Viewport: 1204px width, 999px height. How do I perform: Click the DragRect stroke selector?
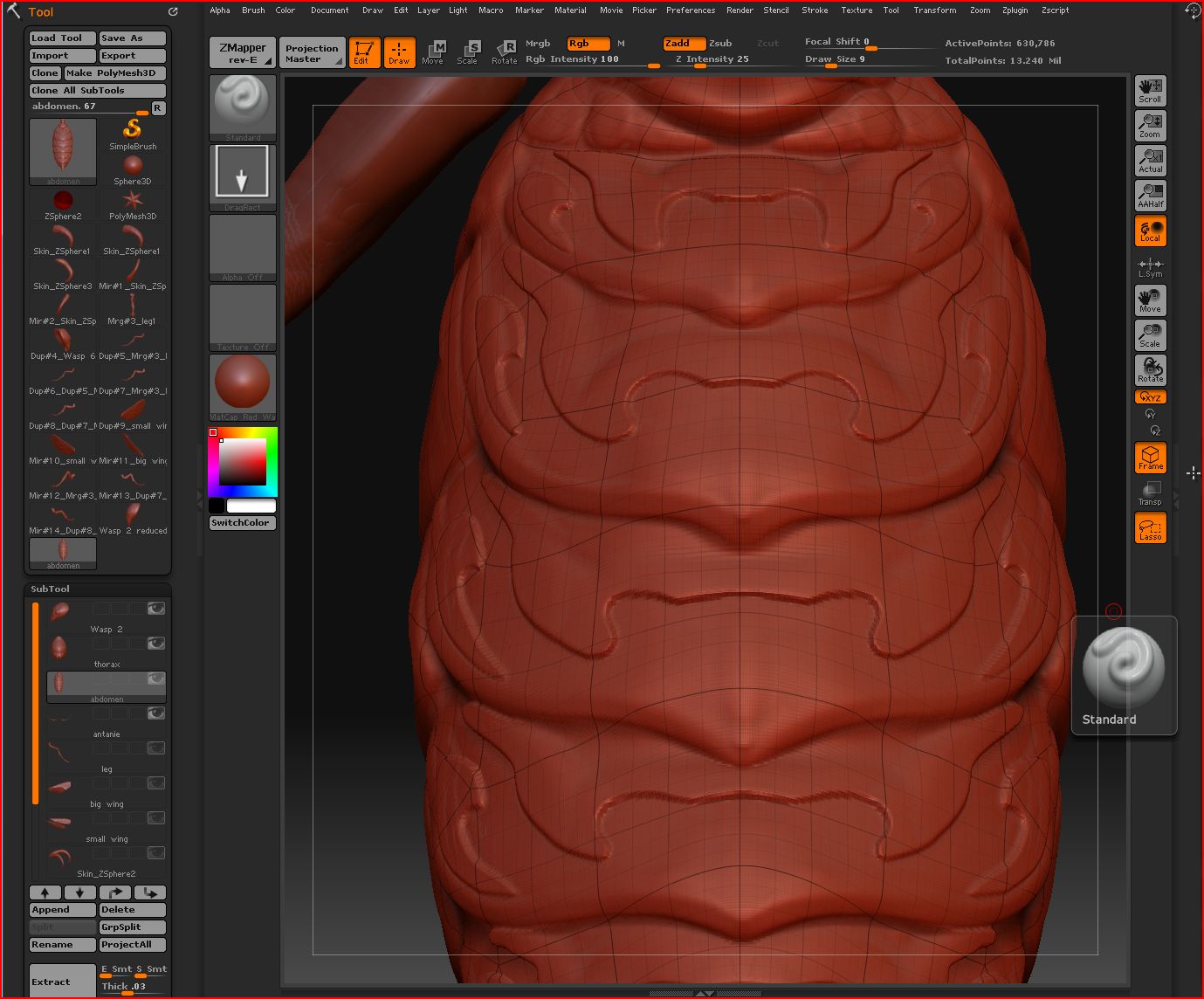coord(242,173)
